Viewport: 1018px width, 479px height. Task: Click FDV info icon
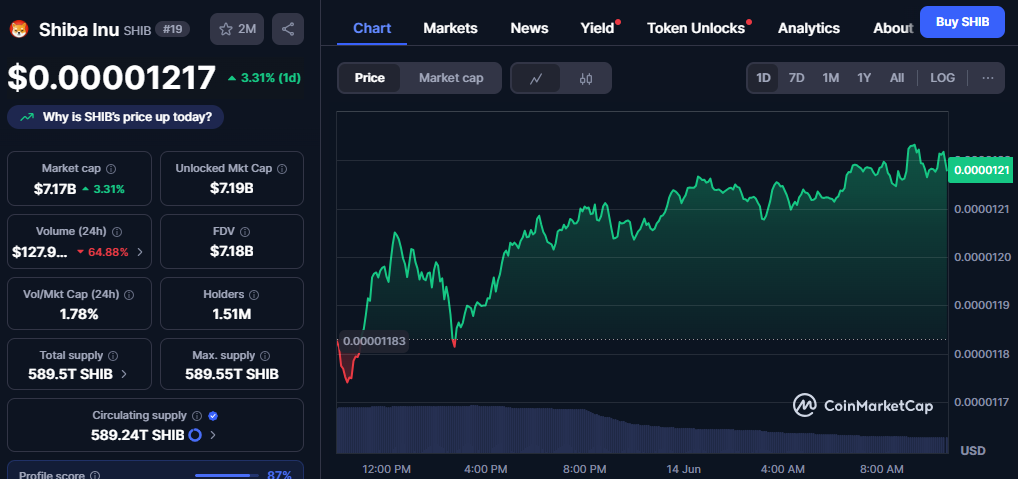coord(245,232)
